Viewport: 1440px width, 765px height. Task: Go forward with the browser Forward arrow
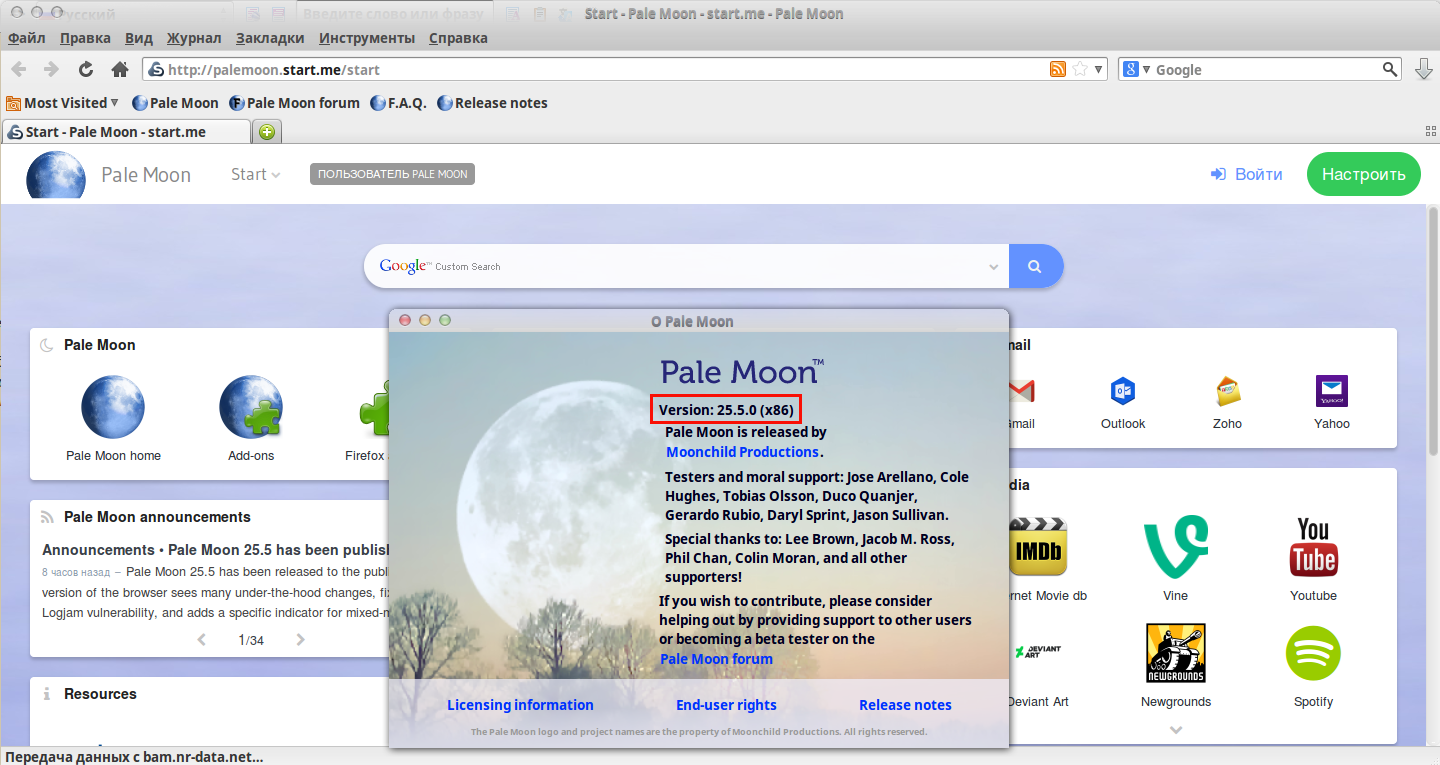pos(52,70)
